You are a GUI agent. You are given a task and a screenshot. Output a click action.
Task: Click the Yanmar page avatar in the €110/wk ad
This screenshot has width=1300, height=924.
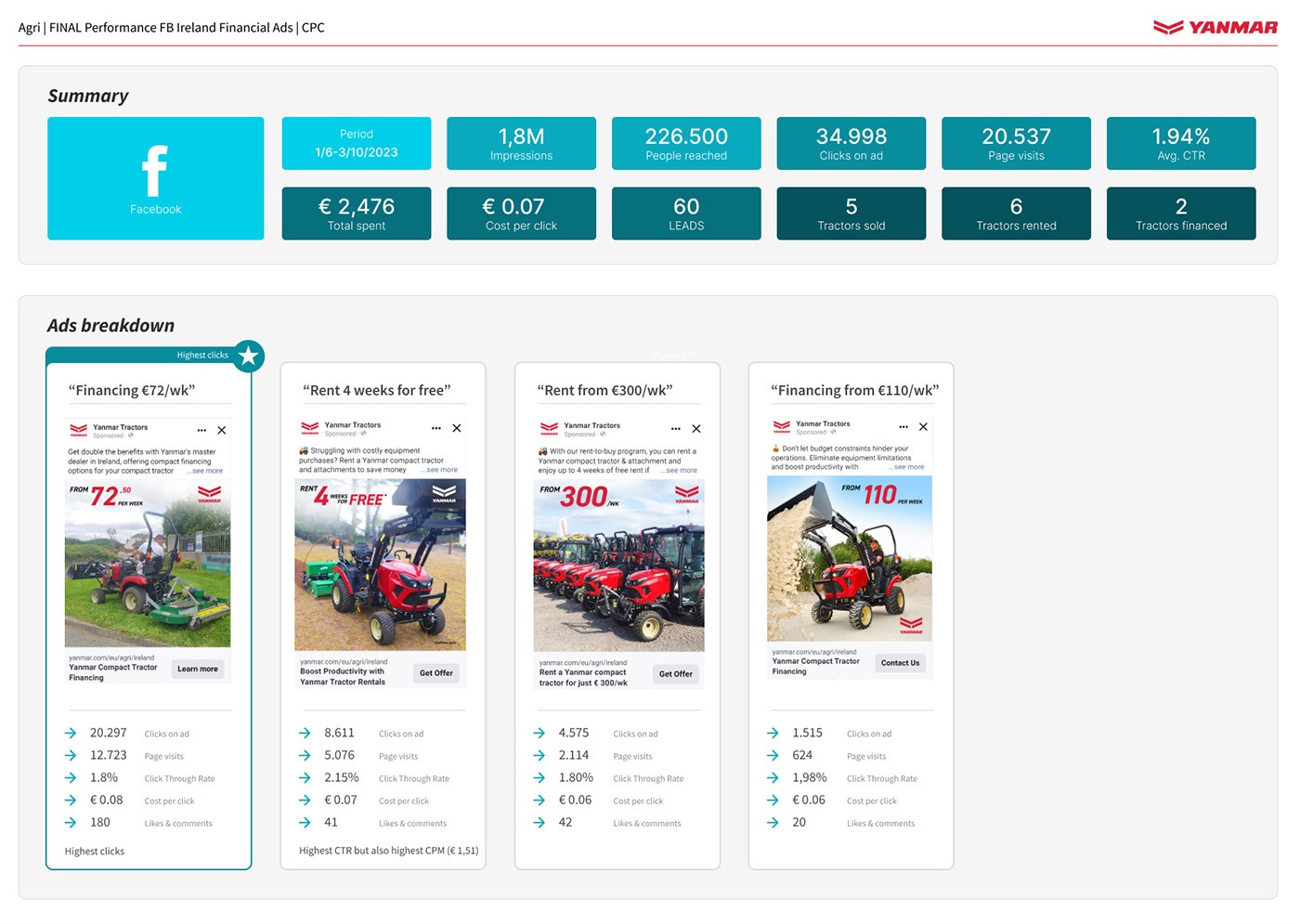(x=782, y=427)
